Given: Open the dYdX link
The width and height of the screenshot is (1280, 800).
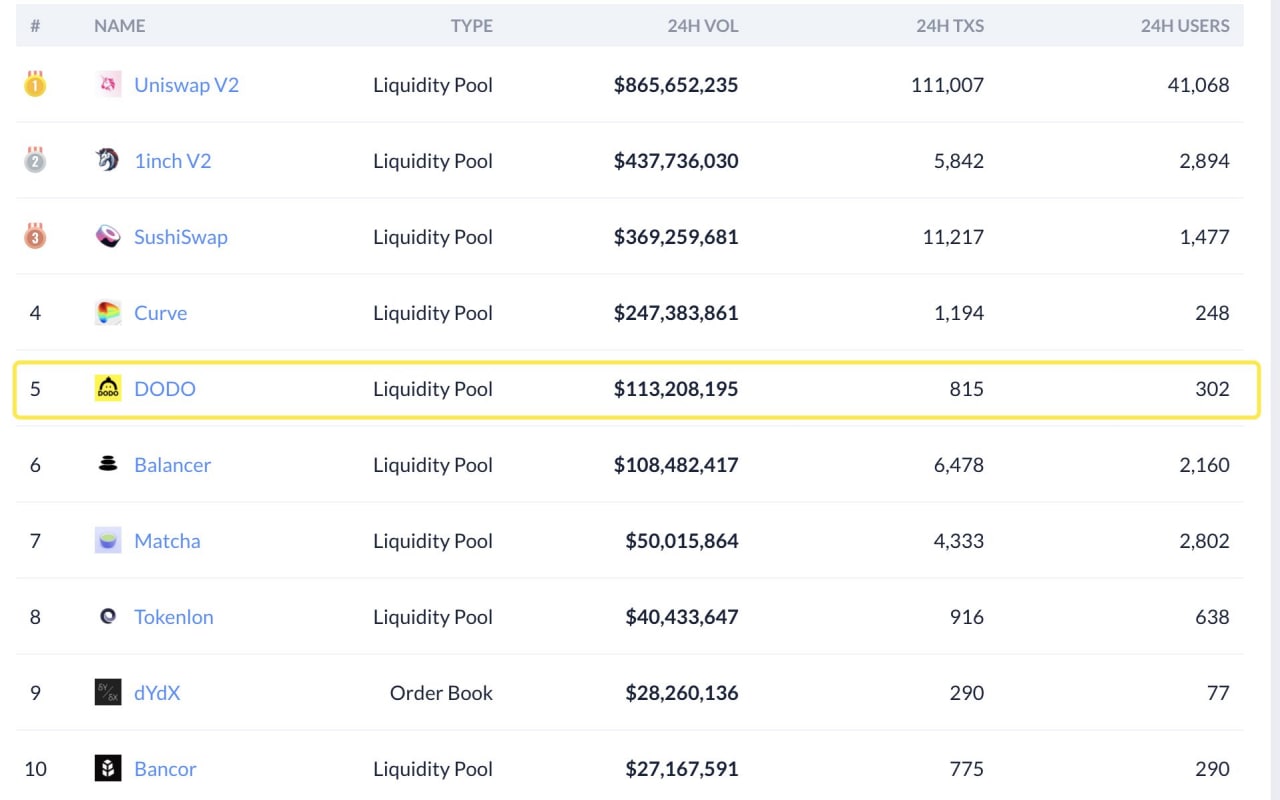Looking at the screenshot, I should pos(157,693).
